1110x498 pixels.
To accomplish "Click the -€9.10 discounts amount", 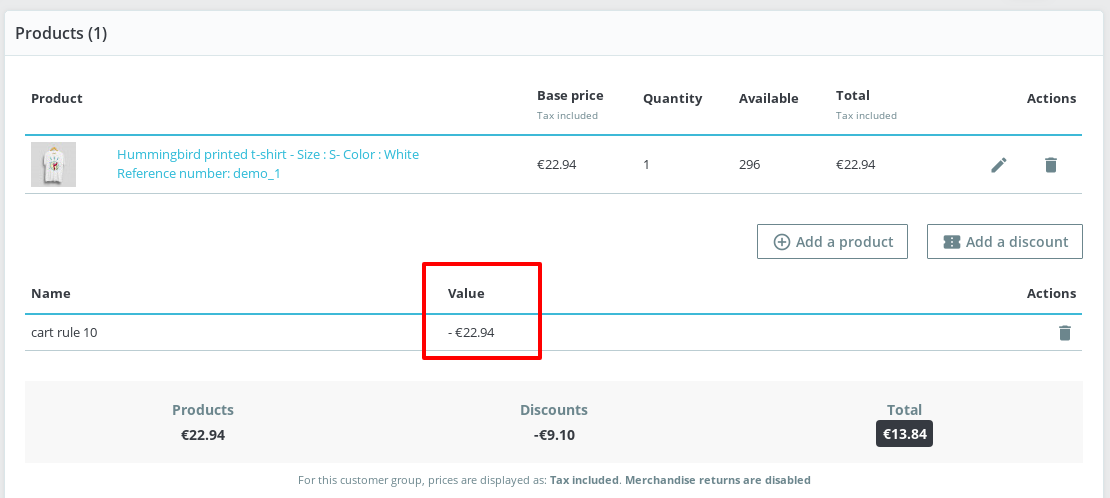I will 554,435.
